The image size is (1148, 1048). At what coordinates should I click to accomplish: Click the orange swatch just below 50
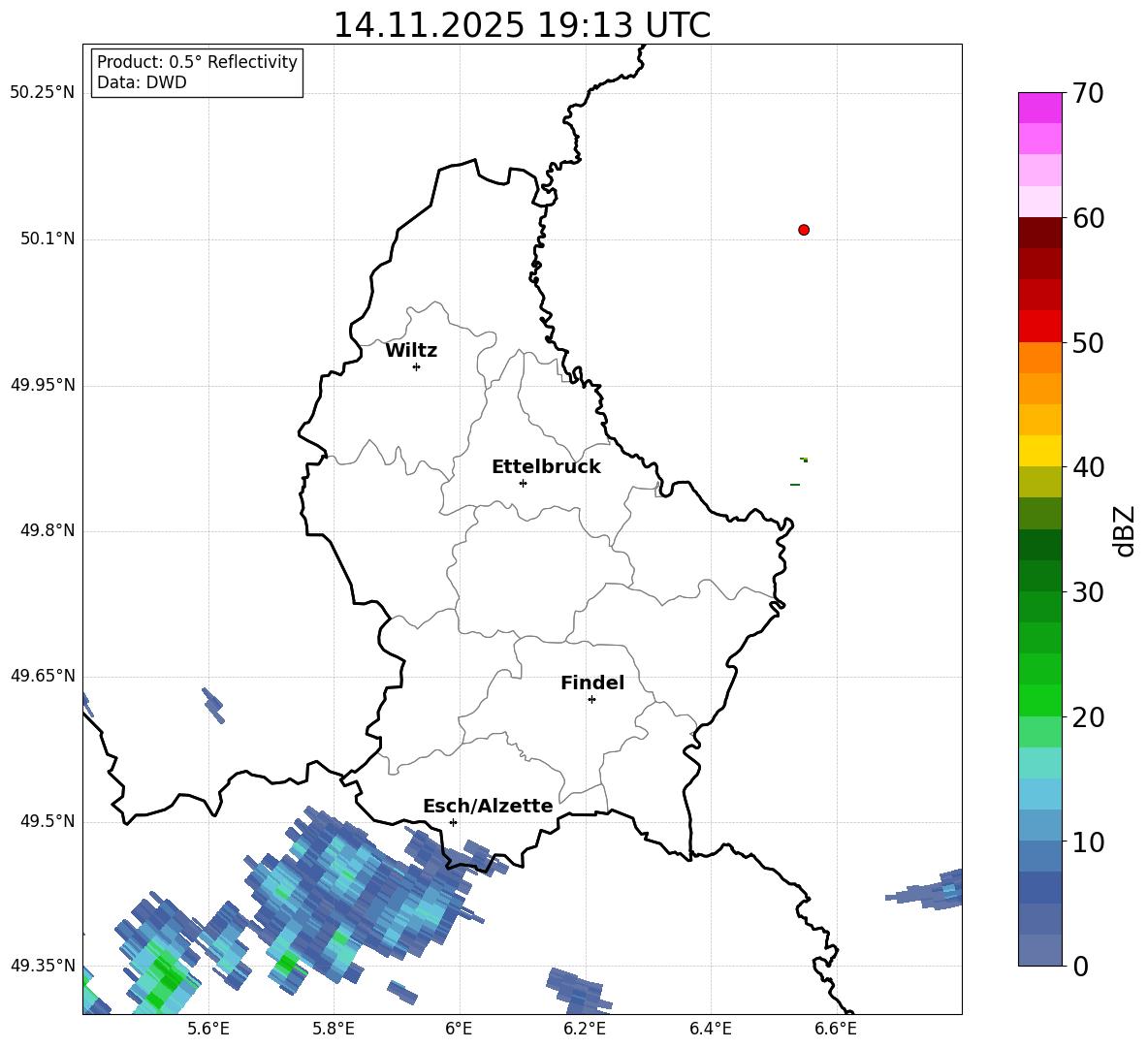click(x=1039, y=358)
